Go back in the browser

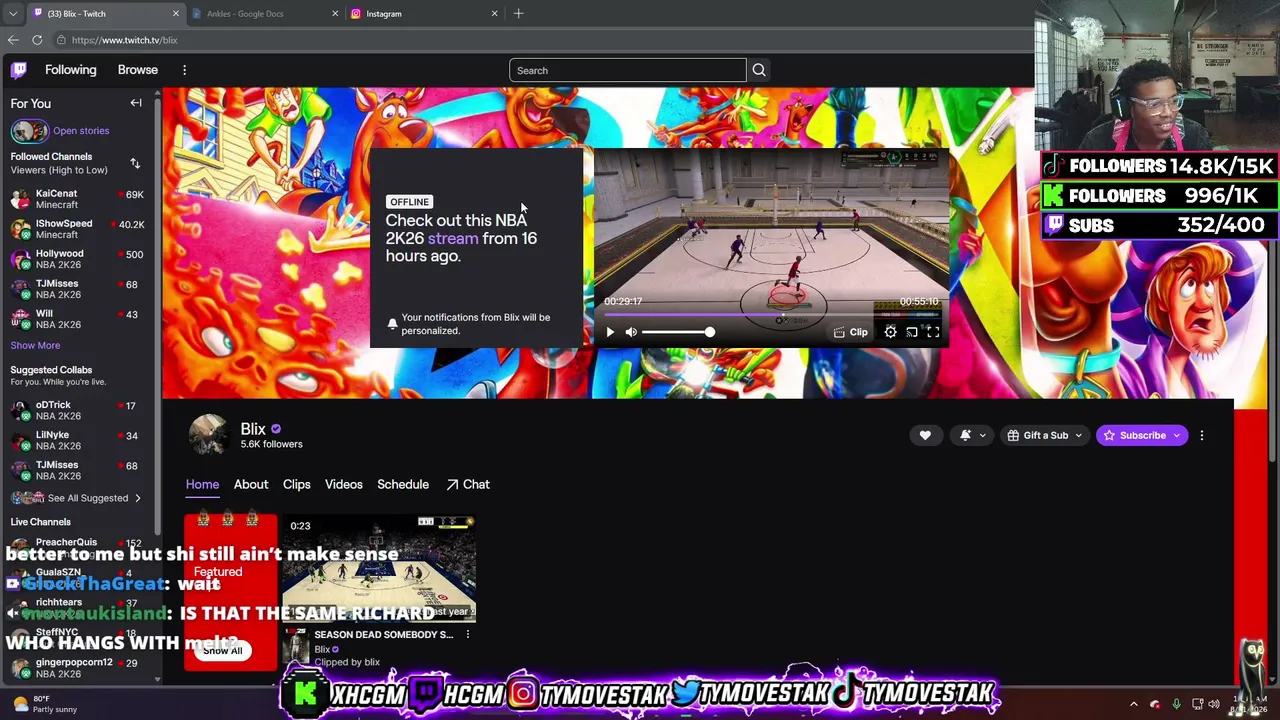click(13, 40)
